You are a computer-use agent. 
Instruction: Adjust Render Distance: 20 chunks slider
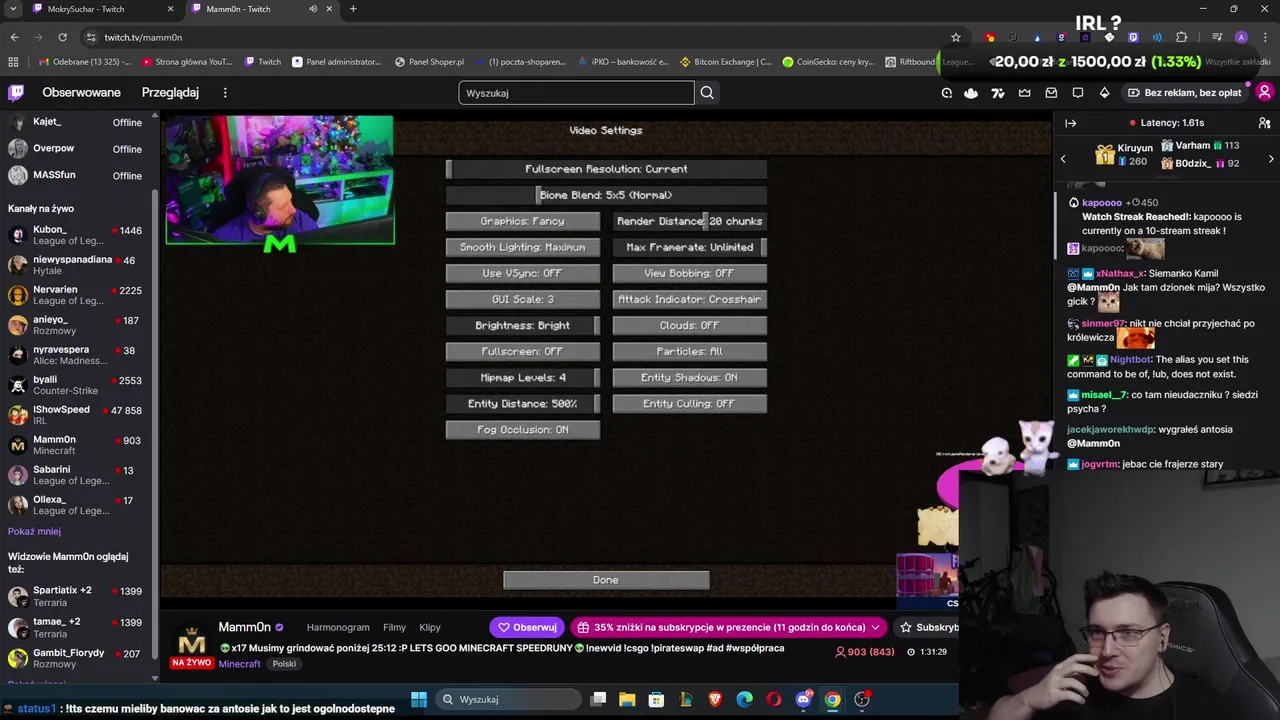click(690, 221)
